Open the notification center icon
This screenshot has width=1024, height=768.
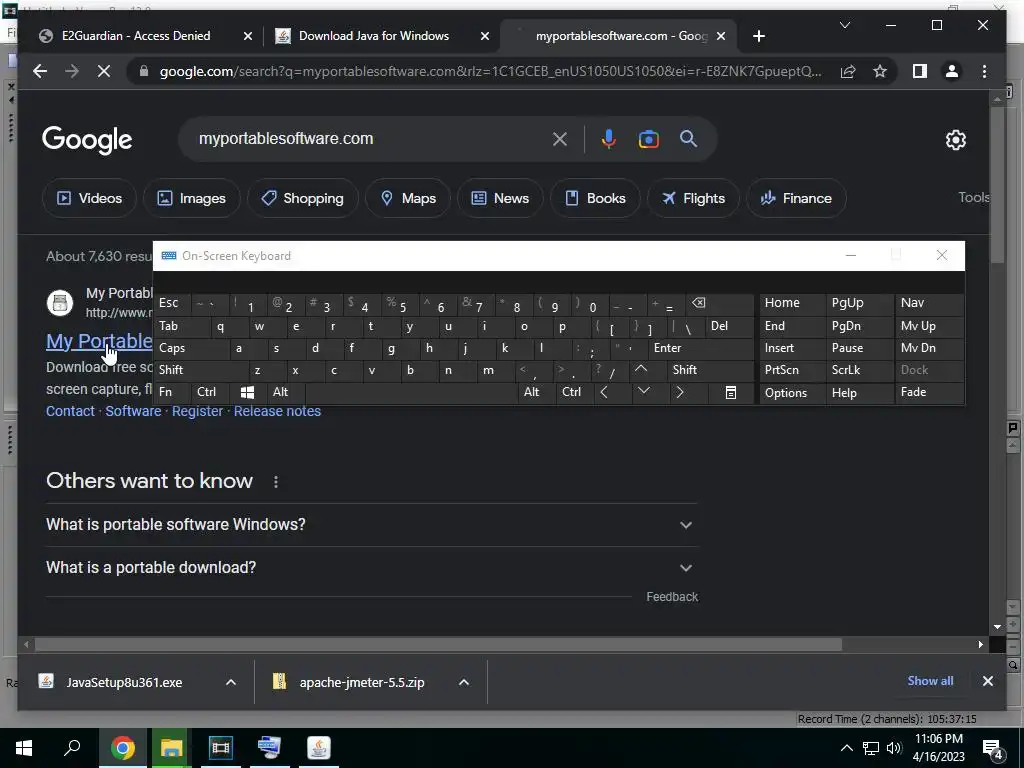993,748
